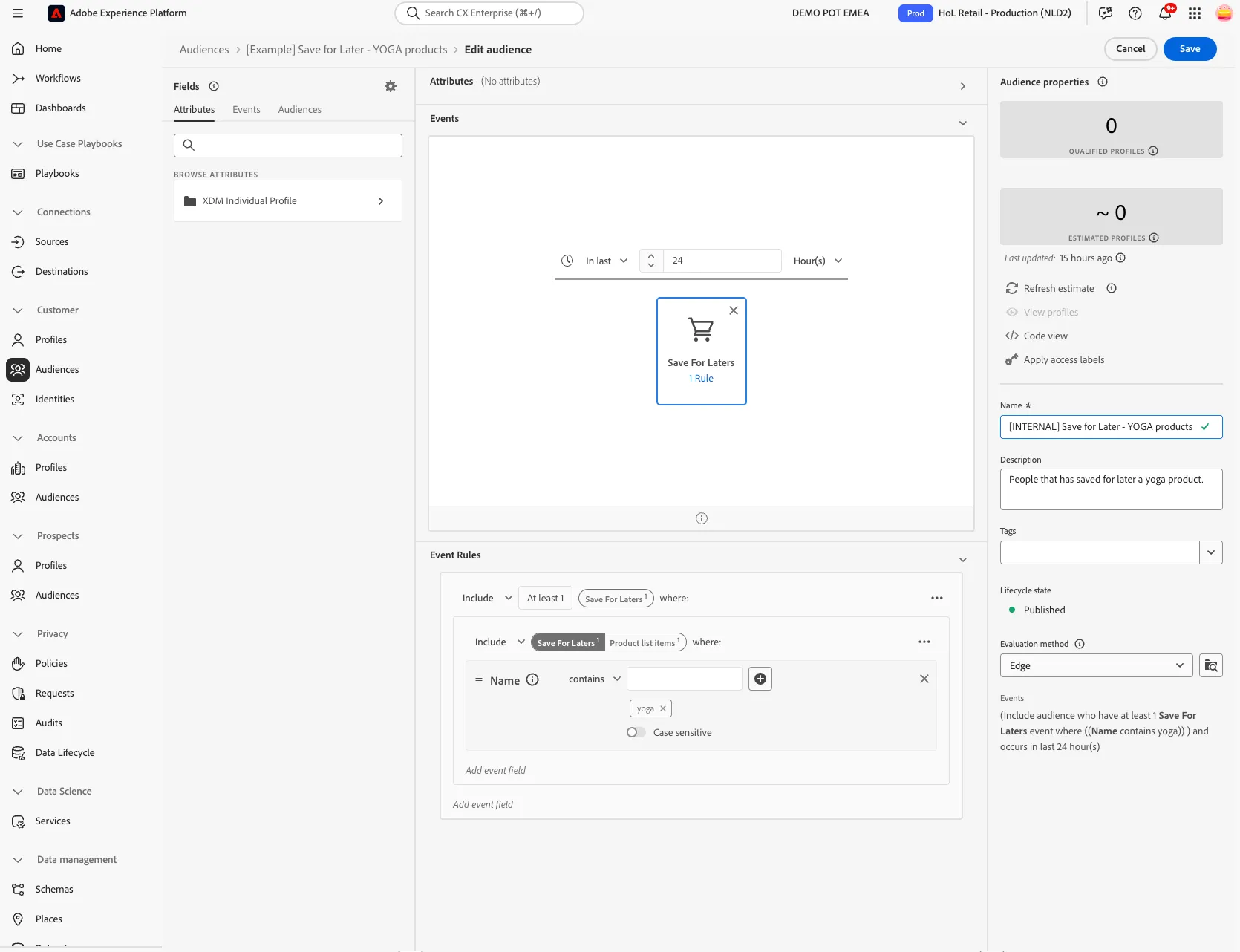Viewport: 1240px width, 952px height.
Task: Click Refresh estimate icon
Action: point(1011,288)
